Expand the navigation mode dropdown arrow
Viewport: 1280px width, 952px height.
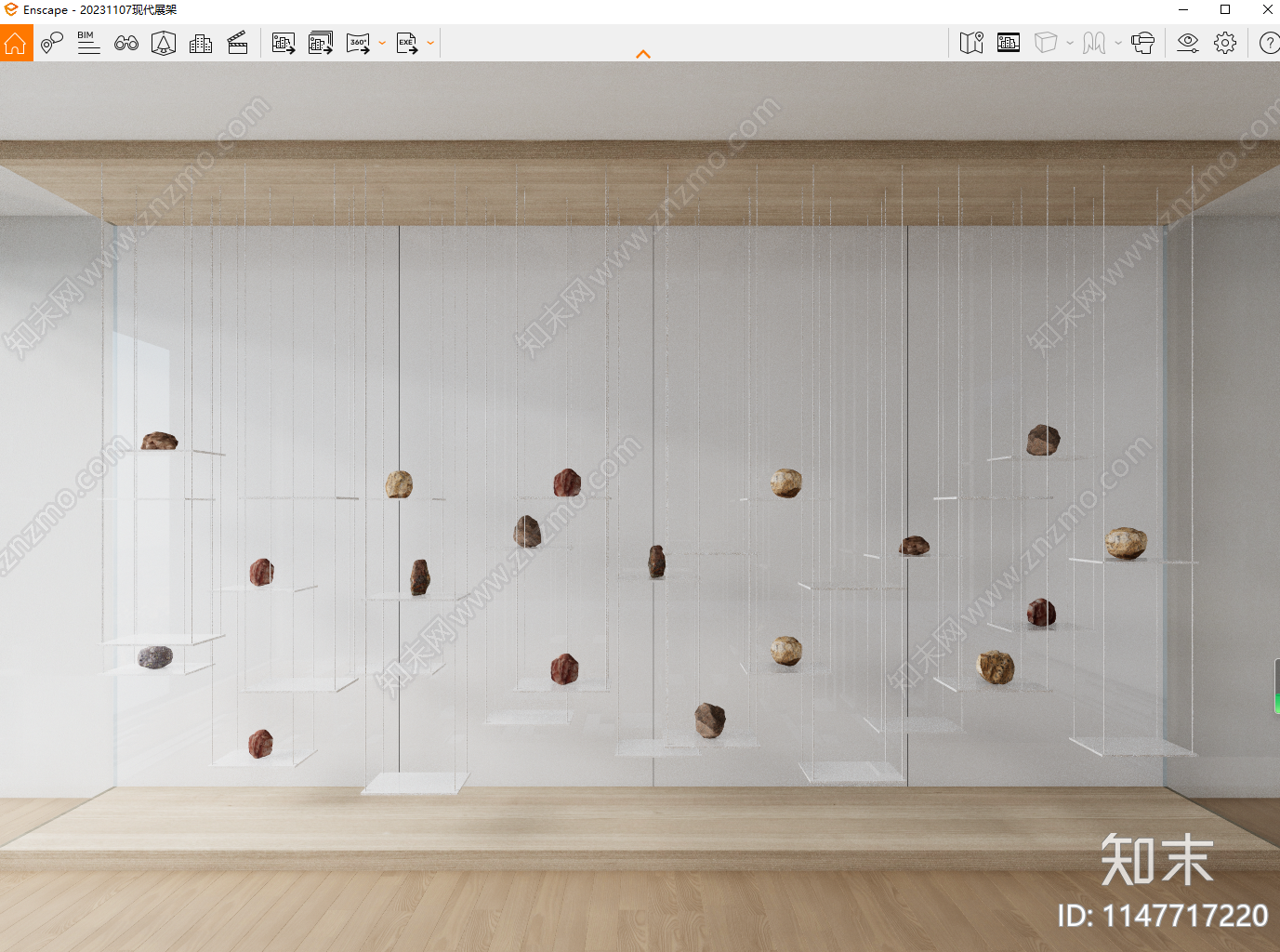(x=1118, y=43)
